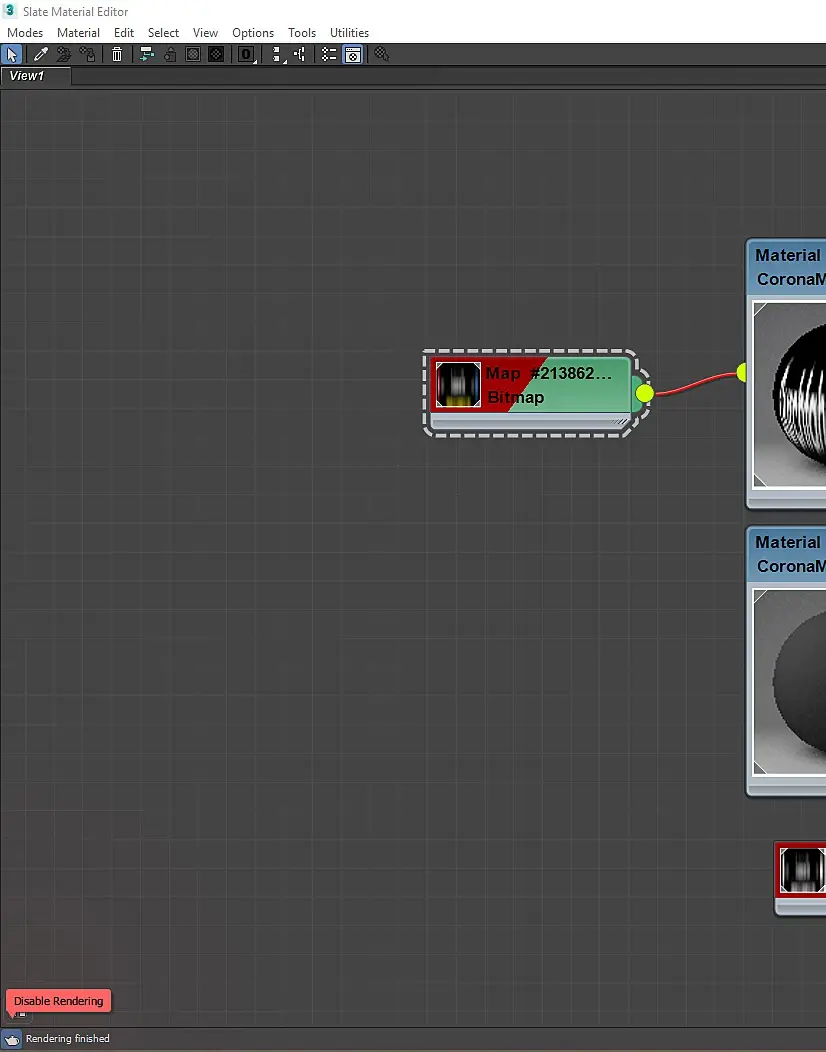Delete selected with trash can icon
The height and width of the screenshot is (1052, 826).
117,54
